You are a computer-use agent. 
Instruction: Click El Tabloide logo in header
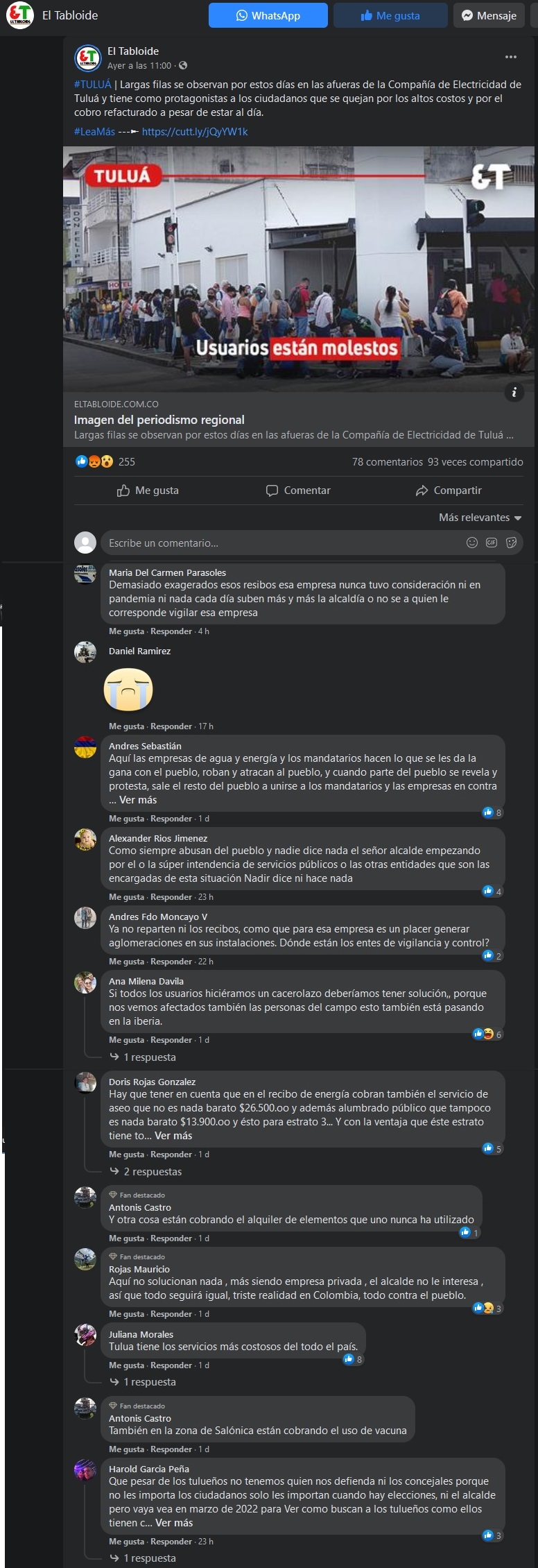click(x=19, y=15)
